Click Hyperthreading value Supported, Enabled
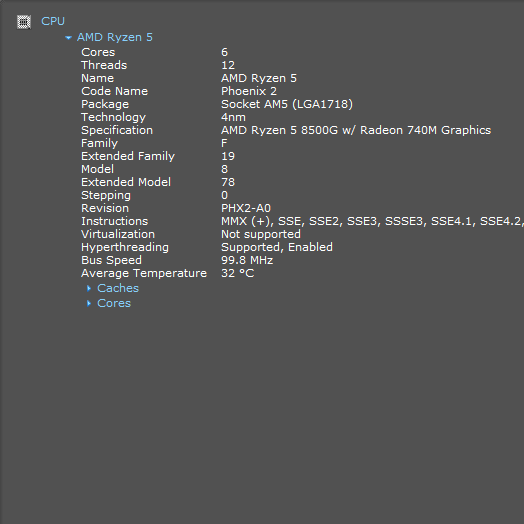The width and height of the screenshot is (524, 524). [x=277, y=247]
